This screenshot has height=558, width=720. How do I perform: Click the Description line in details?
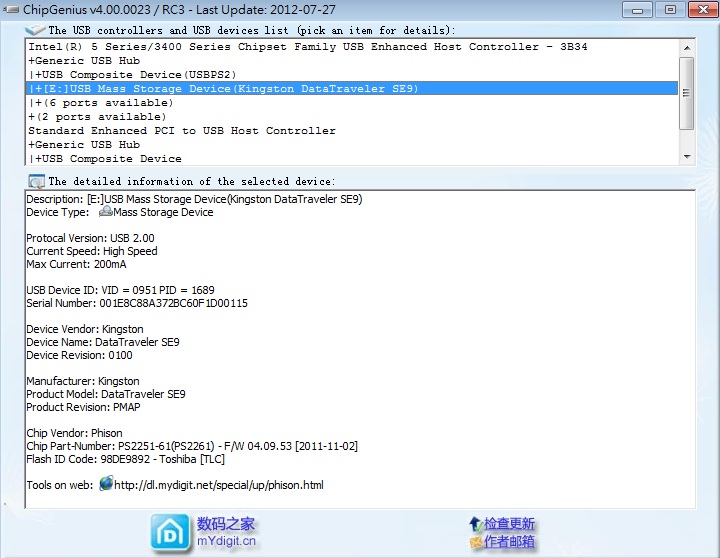194,199
